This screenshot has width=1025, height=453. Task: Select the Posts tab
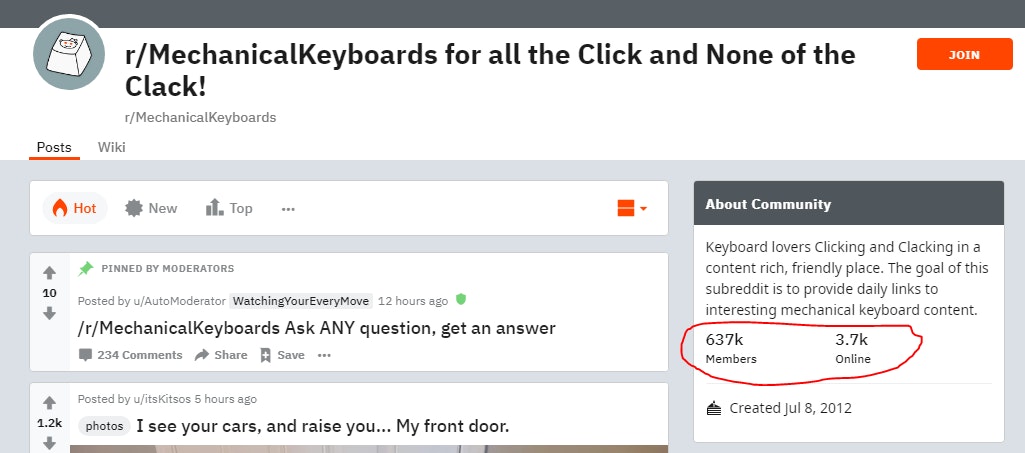[x=54, y=147]
